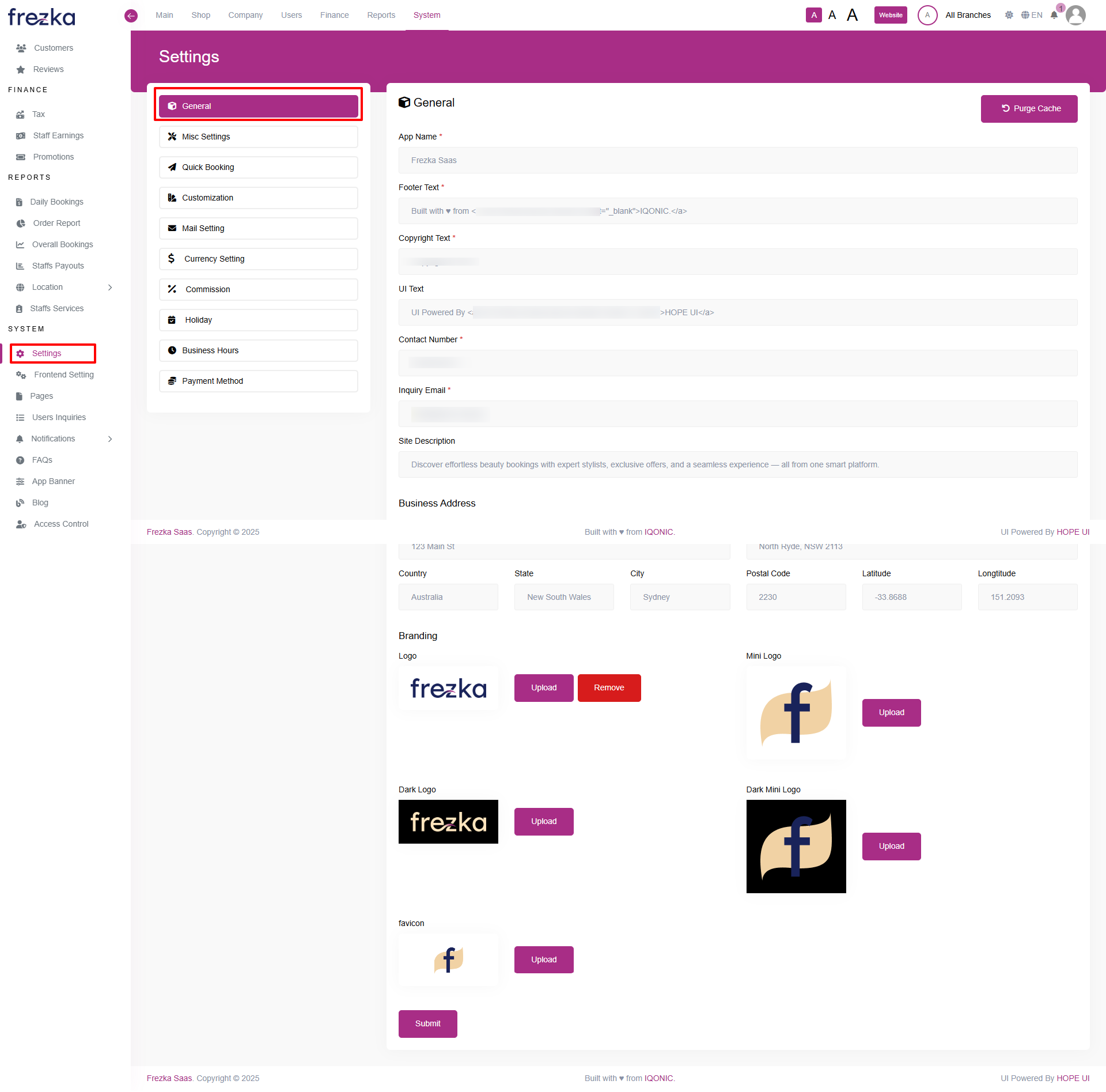Click the sidebar collapse arrow icon
This screenshot has width=1106, height=1092.
[131, 16]
